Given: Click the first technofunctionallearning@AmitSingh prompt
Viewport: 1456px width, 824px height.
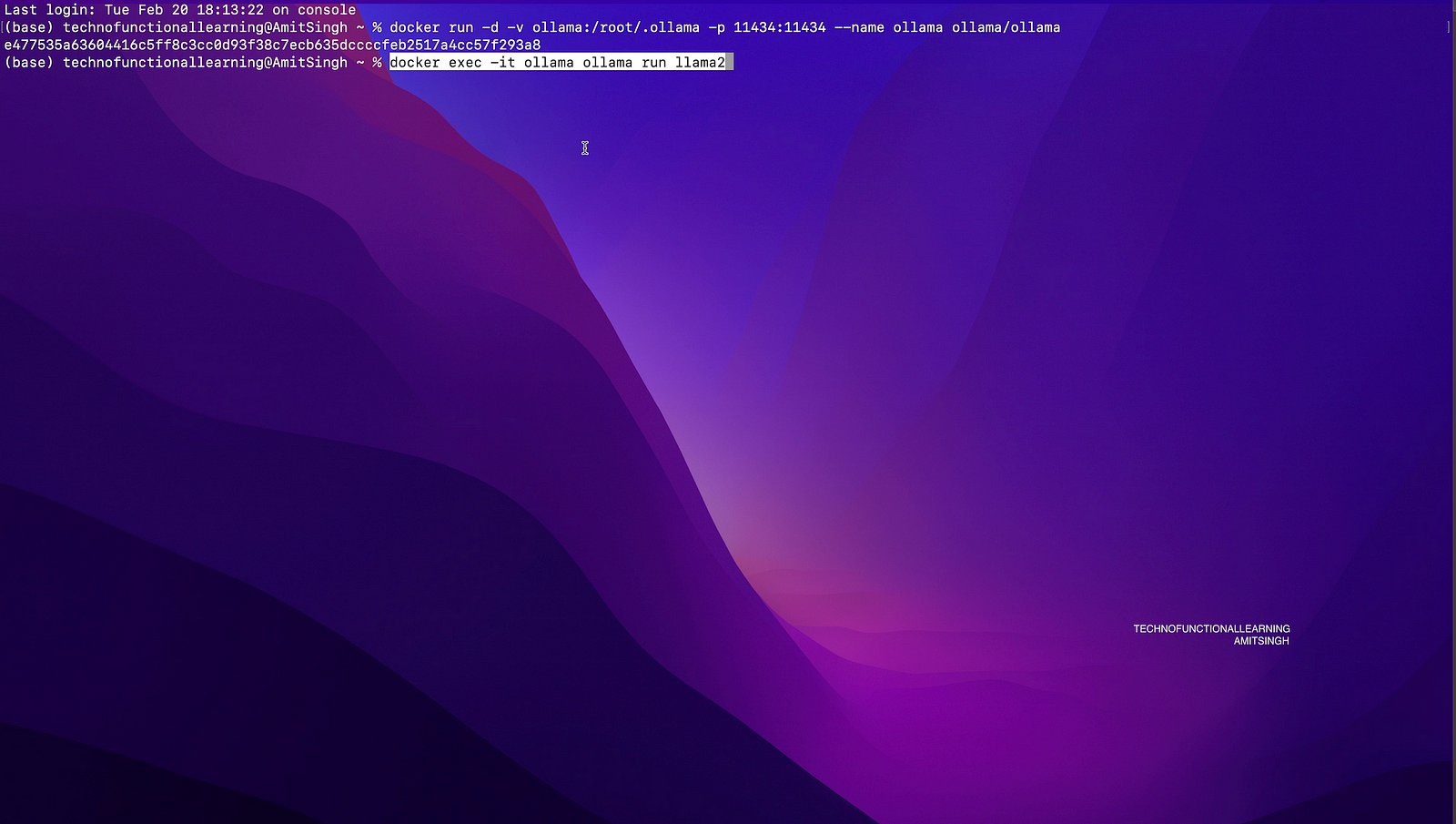Looking at the screenshot, I should point(205,27).
